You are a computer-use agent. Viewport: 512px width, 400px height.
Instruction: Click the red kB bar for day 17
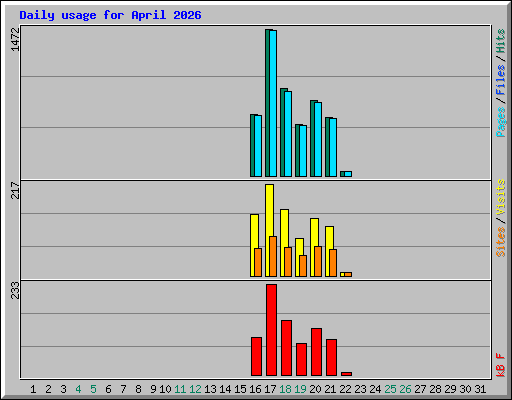[x=271, y=330]
